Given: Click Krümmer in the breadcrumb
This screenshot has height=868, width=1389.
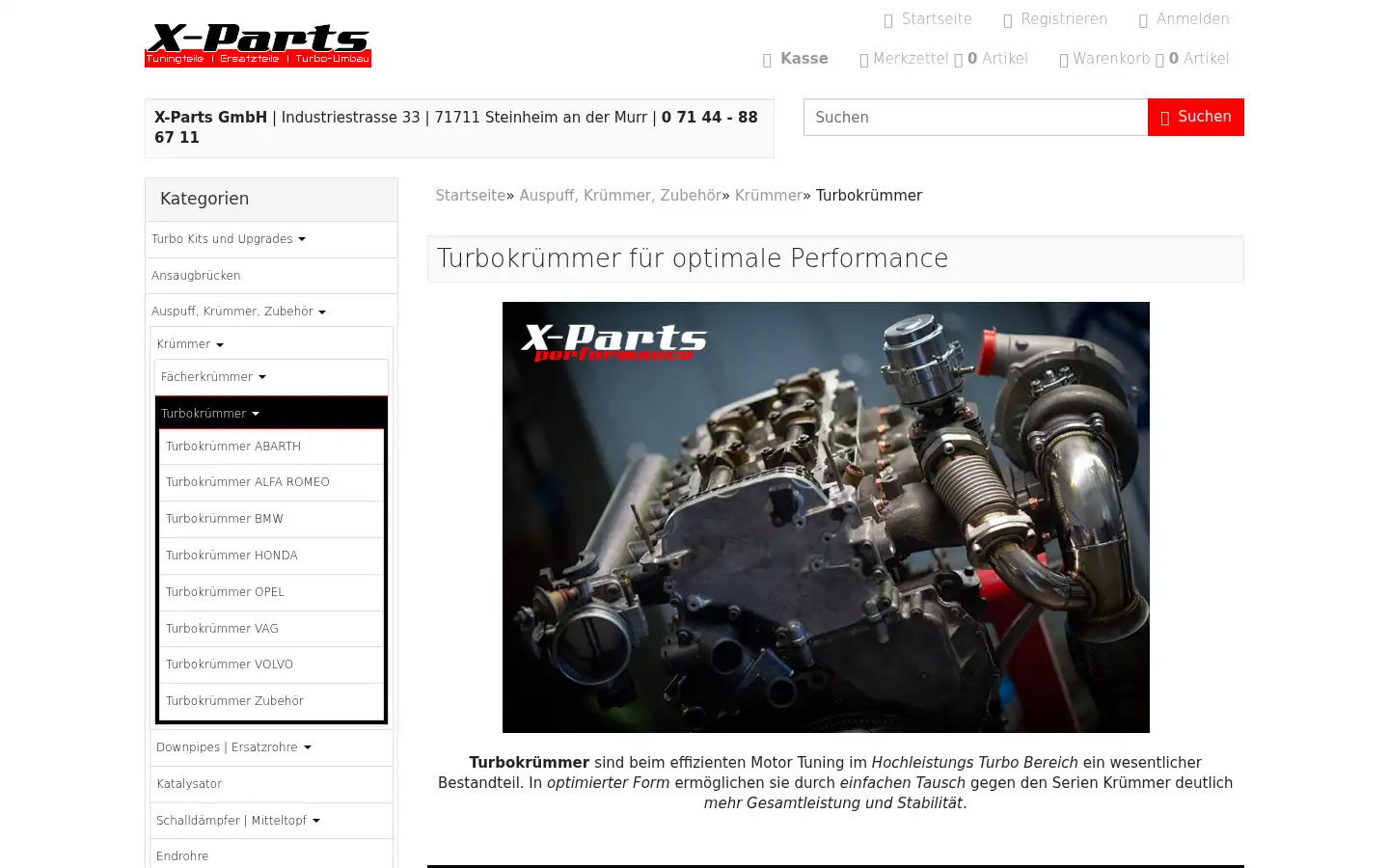Looking at the screenshot, I should point(769,196).
